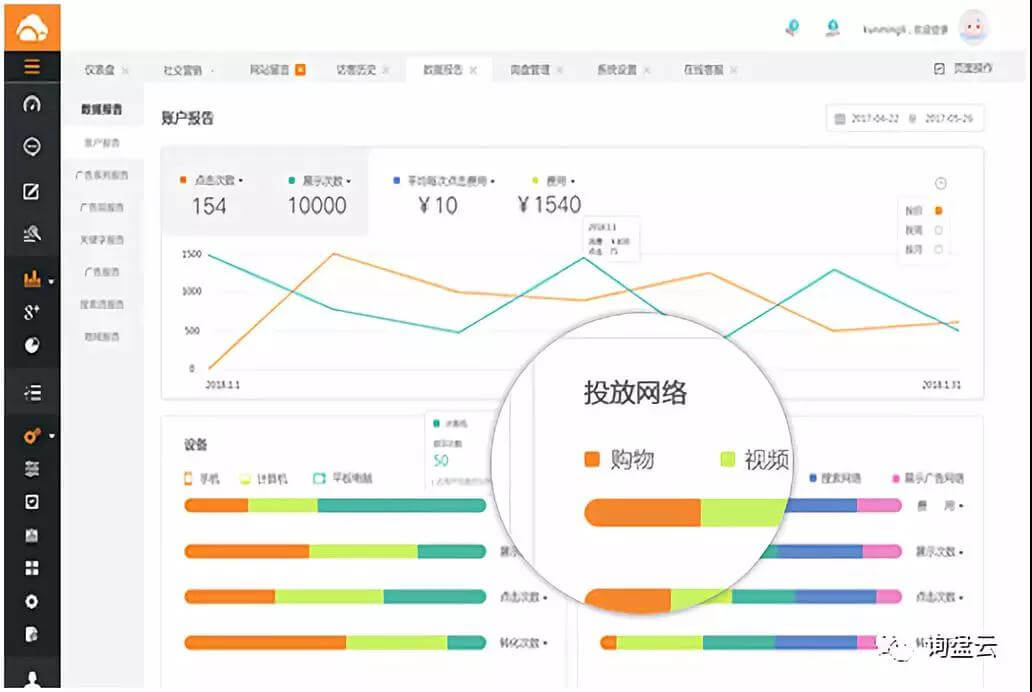Toggle the 展示广告网络 legend entry
This screenshot has width=1032, height=692.
click(928, 478)
